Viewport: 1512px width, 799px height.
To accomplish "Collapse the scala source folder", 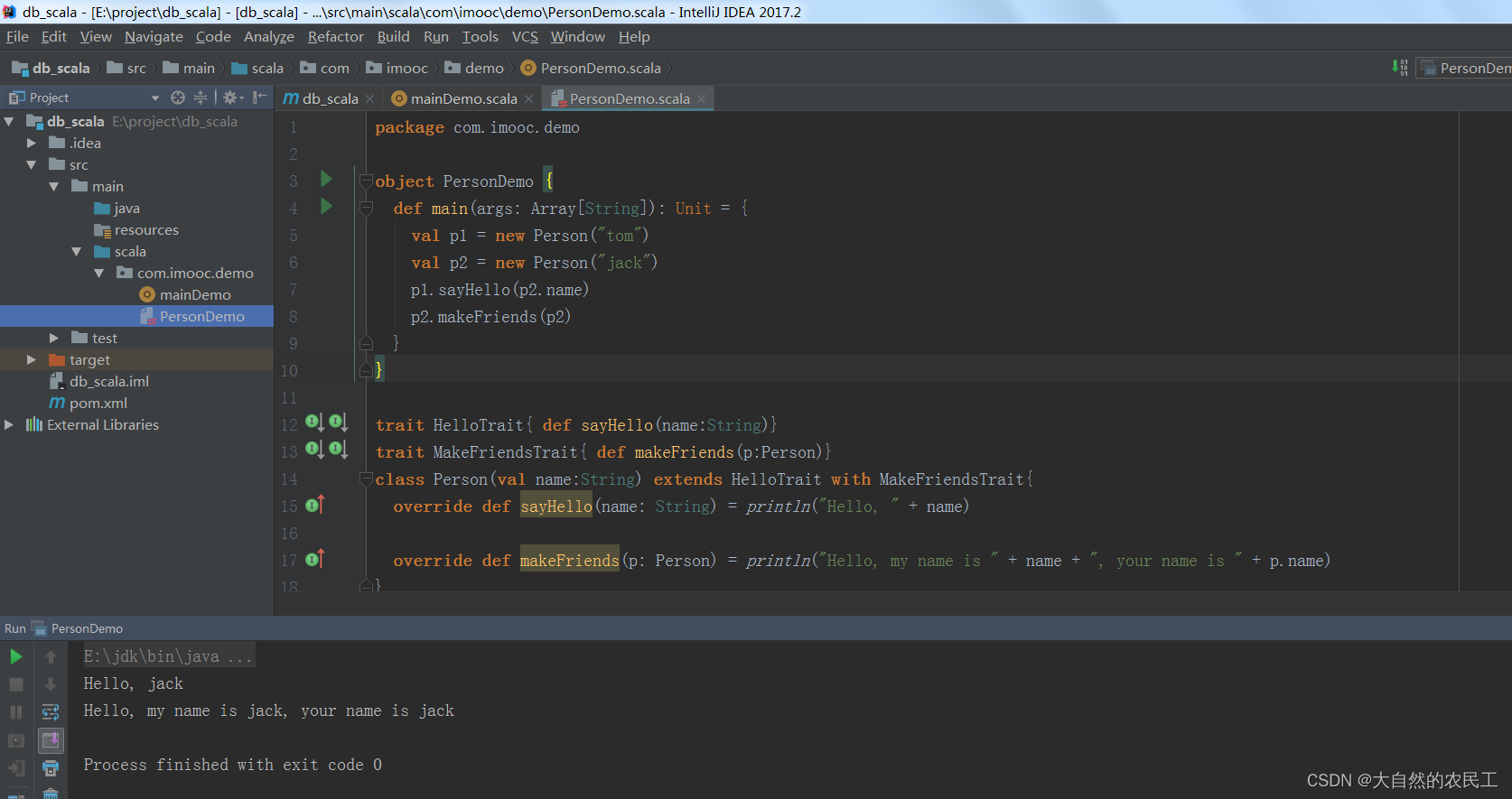I will [x=77, y=251].
